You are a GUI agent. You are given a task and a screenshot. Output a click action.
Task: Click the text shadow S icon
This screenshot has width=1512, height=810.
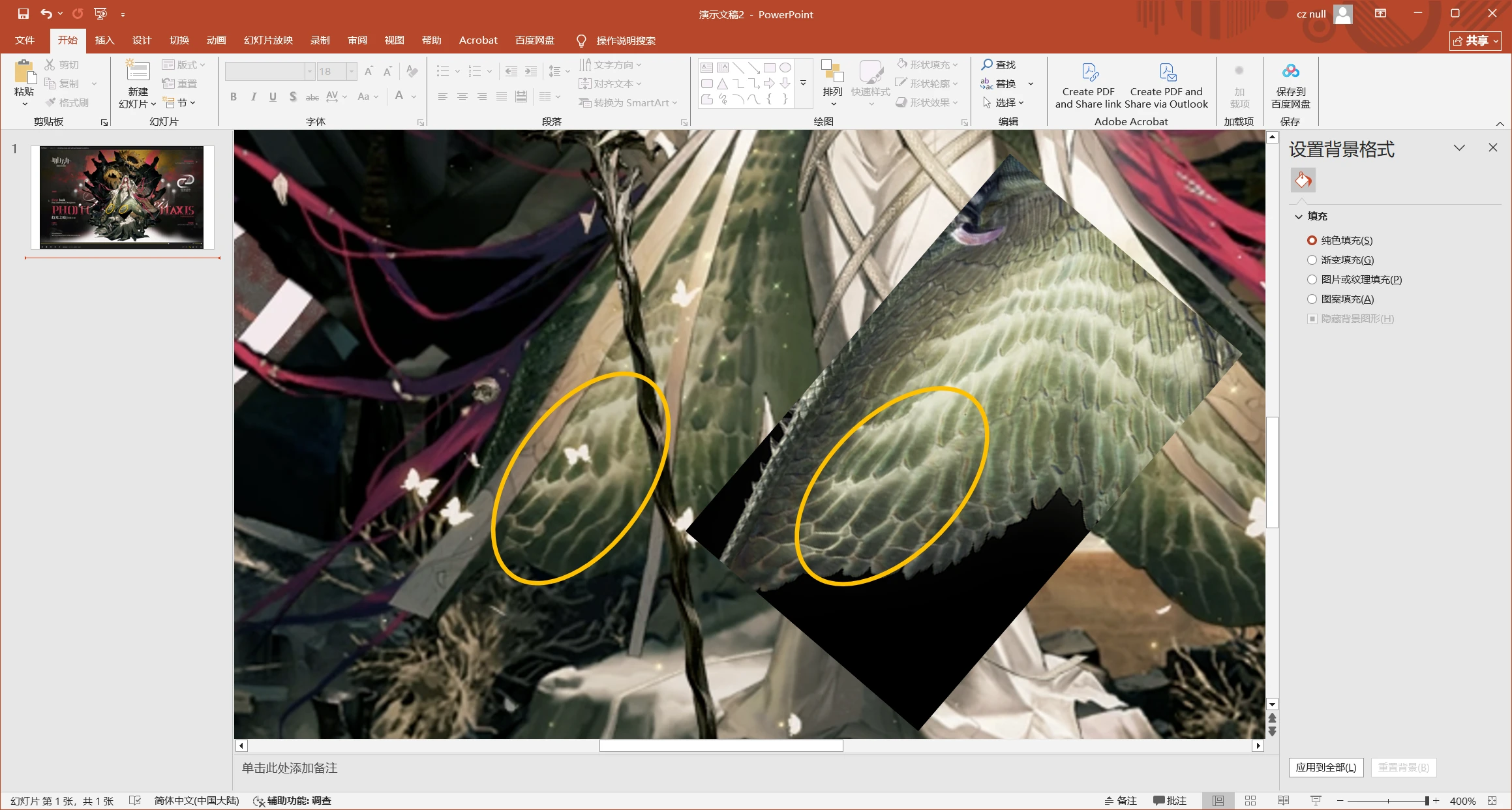click(x=293, y=97)
